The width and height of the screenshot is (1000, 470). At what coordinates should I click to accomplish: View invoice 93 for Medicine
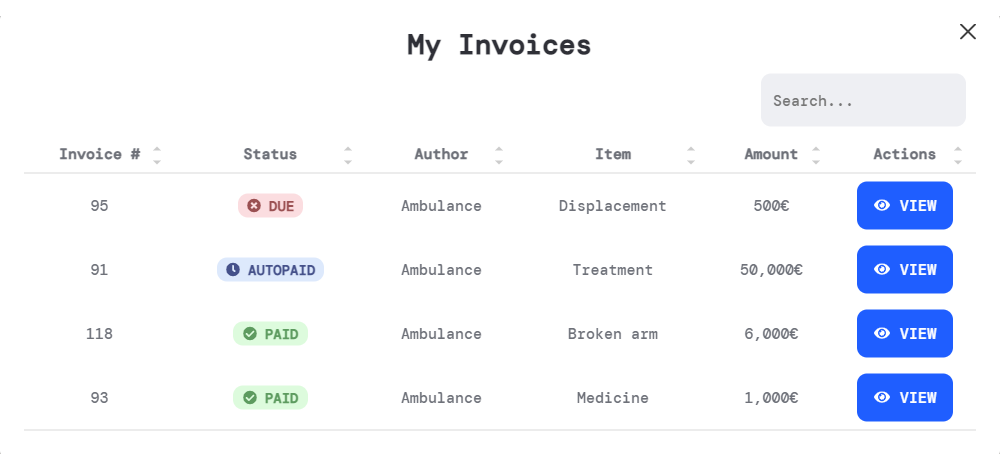click(x=904, y=398)
